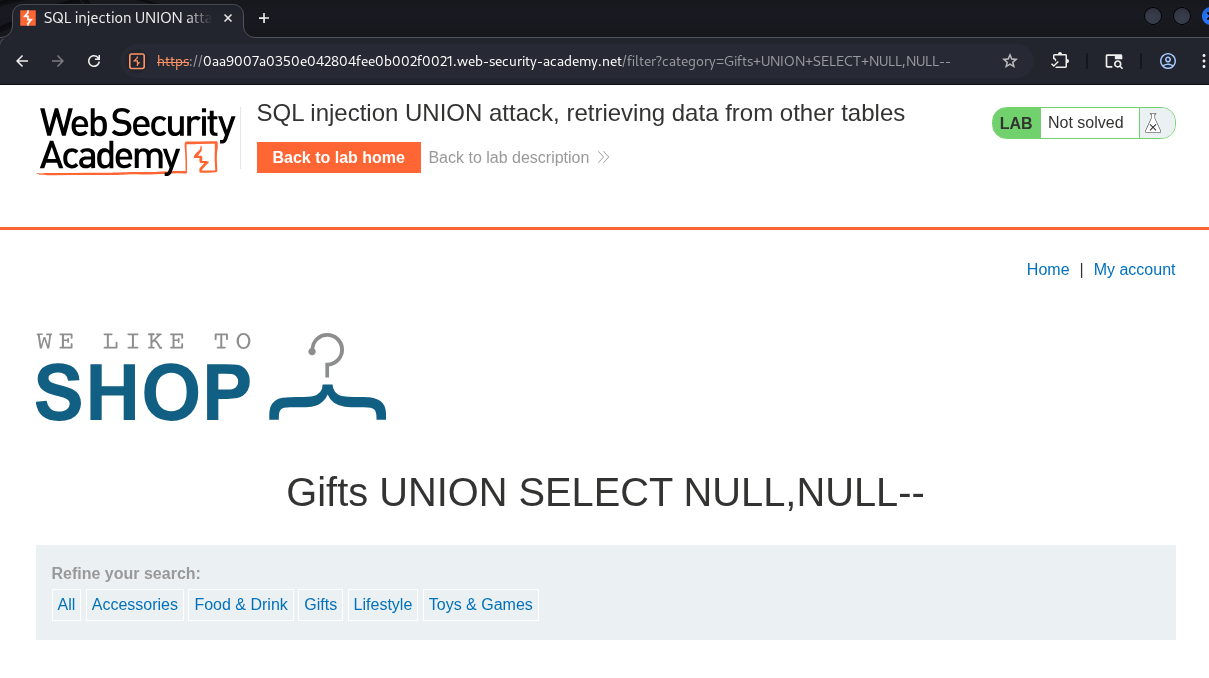This screenshot has width=1209, height=678.
Task: Click the Back to lab home button
Action: [x=338, y=157]
